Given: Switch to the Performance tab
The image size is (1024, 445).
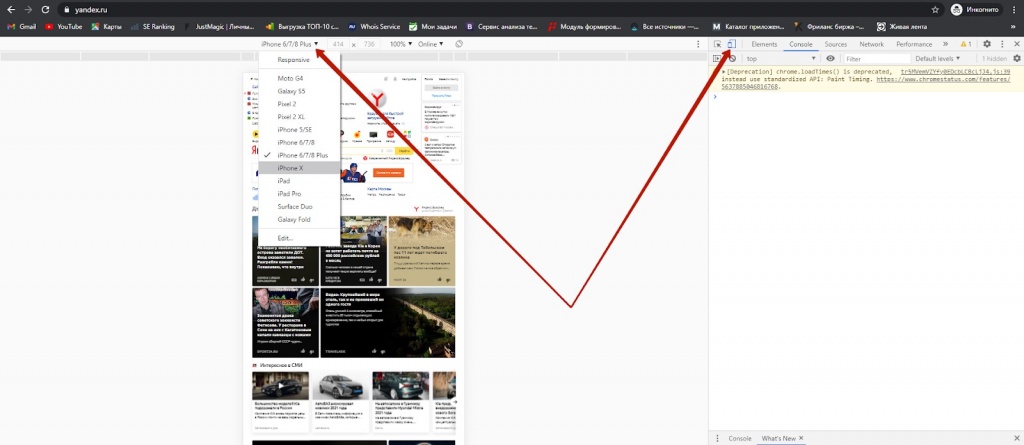Looking at the screenshot, I should point(914,44).
